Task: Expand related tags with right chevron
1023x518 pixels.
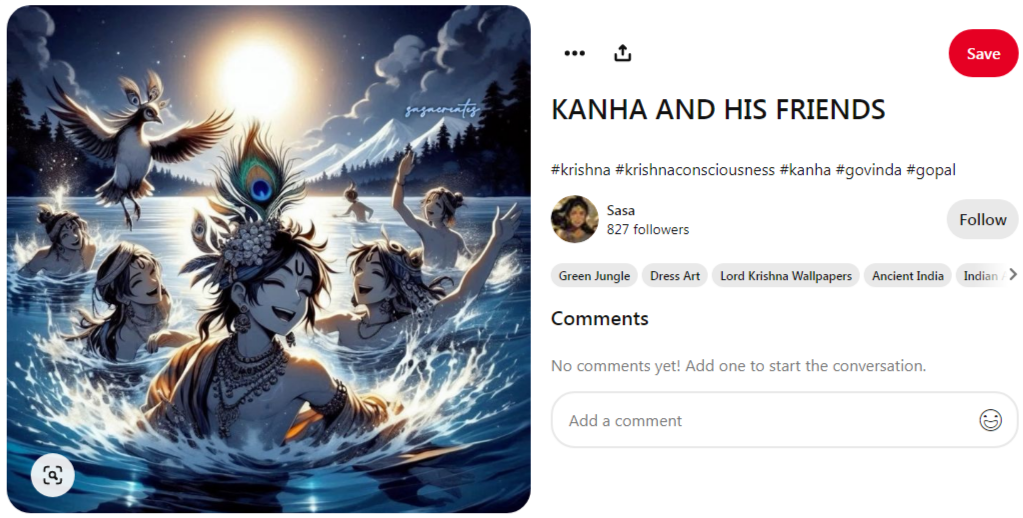Action: (1013, 275)
